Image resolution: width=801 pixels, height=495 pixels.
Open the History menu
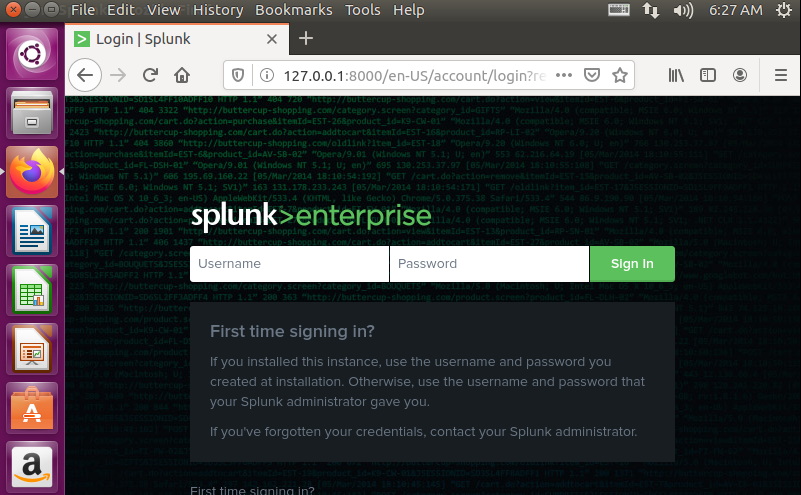tap(218, 10)
